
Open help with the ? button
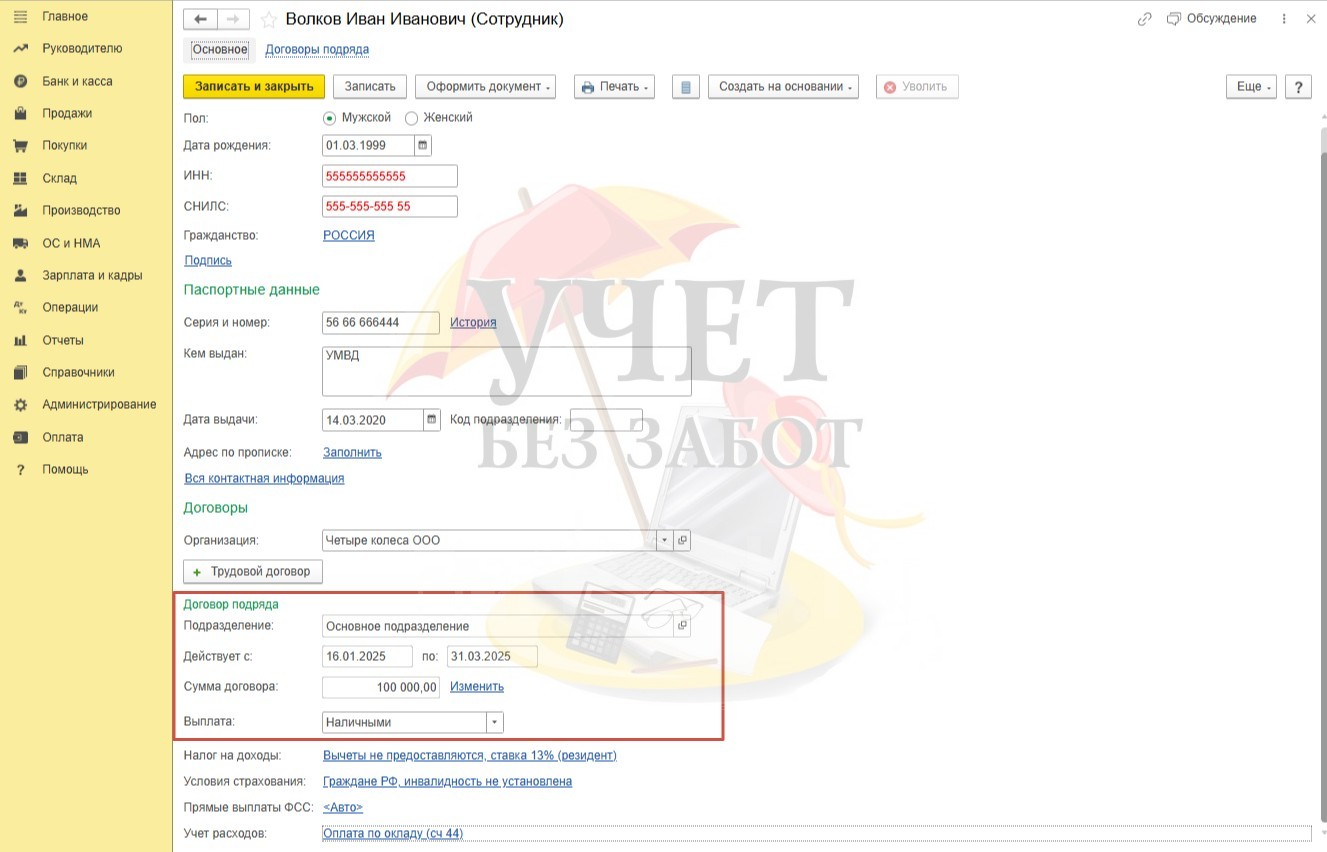click(1298, 87)
